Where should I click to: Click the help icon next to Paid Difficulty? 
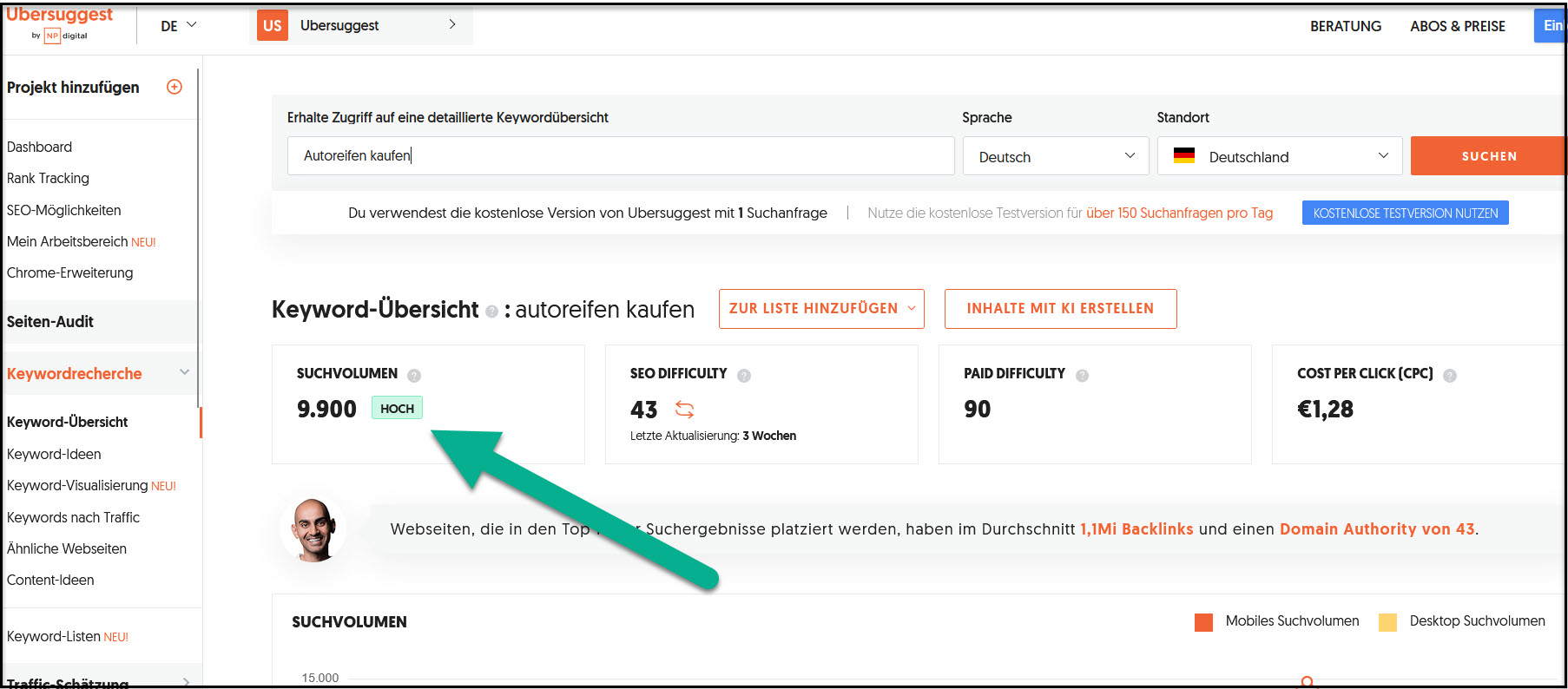click(1082, 375)
